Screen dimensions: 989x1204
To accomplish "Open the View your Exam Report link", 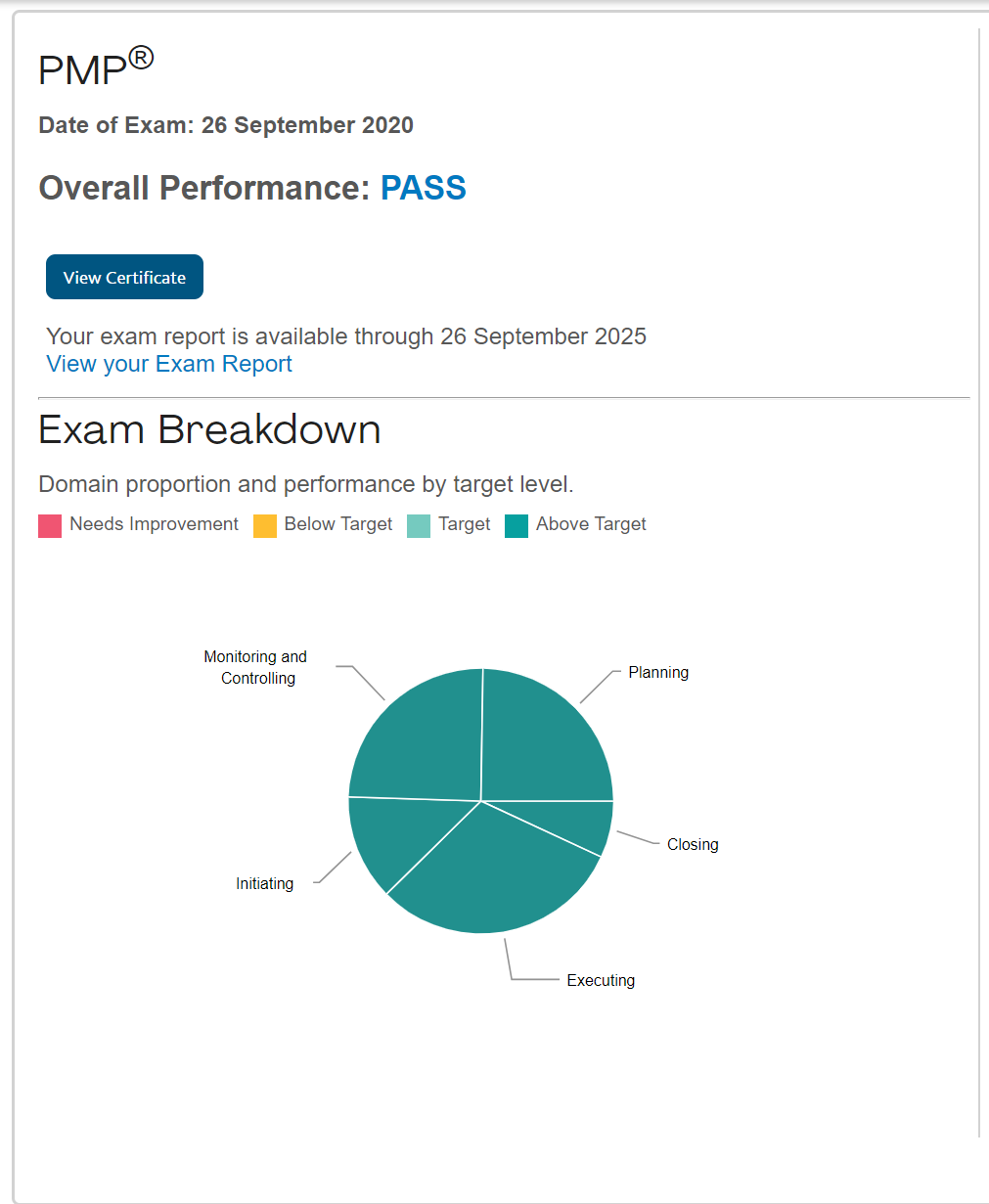I will 169,364.
